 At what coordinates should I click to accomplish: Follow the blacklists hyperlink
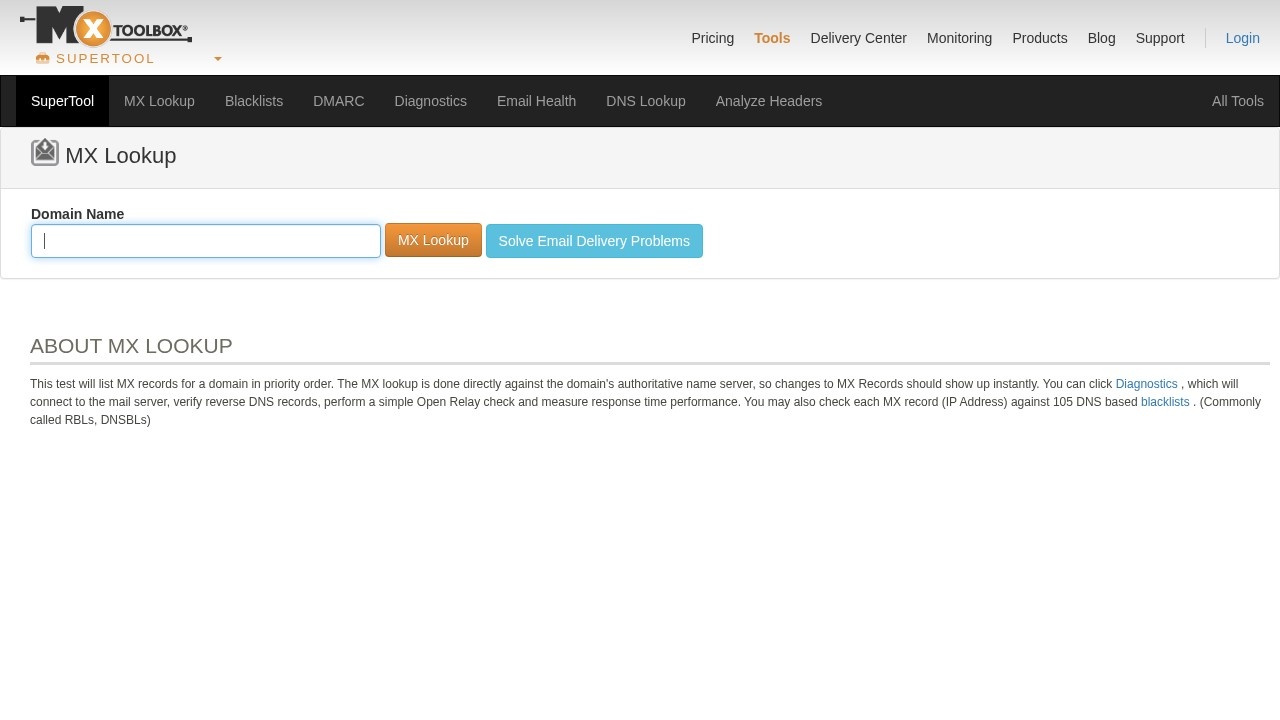point(1165,402)
